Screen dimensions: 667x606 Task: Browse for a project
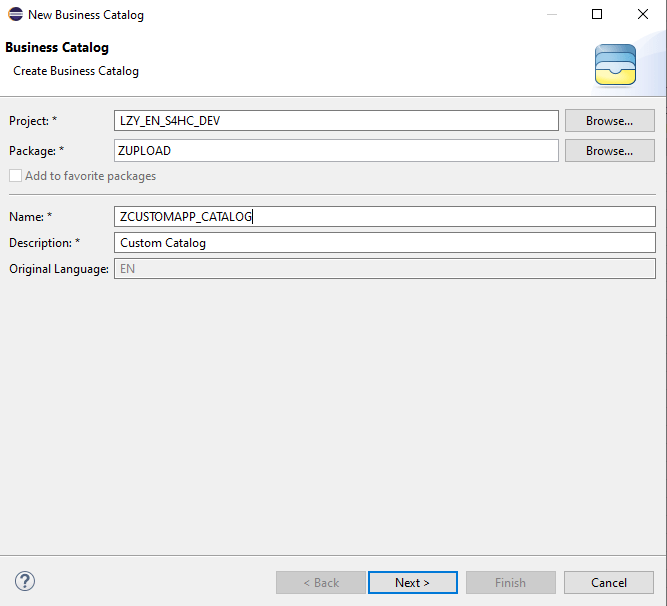(x=609, y=121)
